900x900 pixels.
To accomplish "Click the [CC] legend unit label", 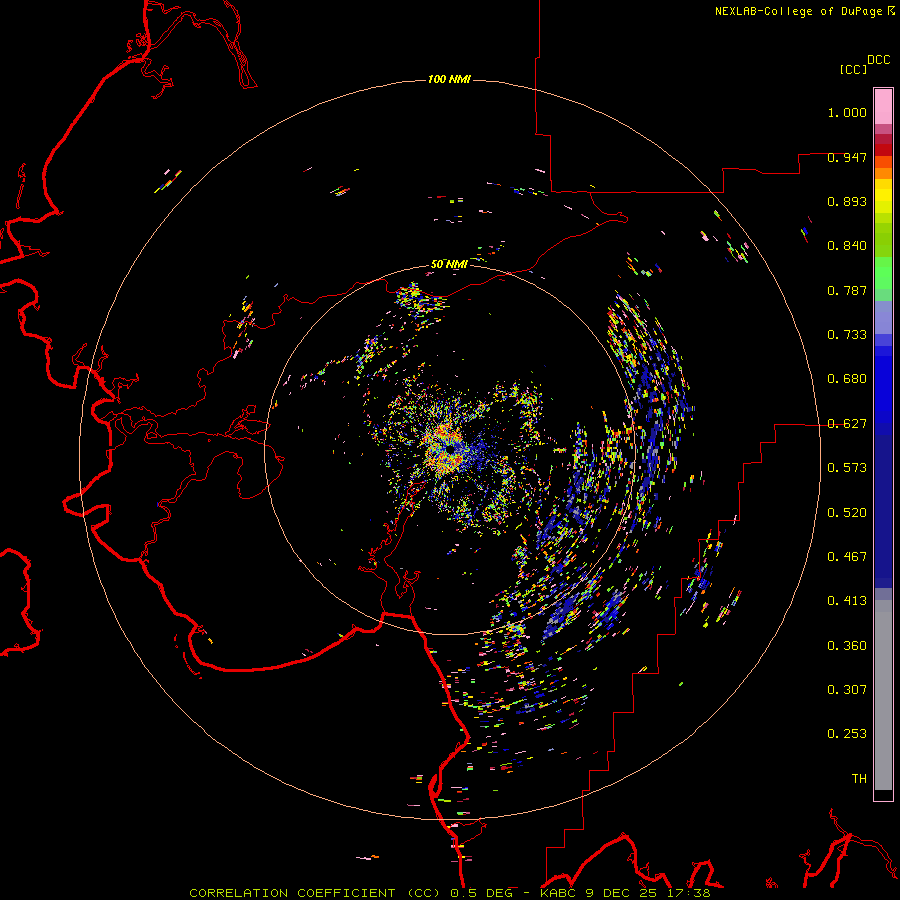I will [x=854, y=69].
